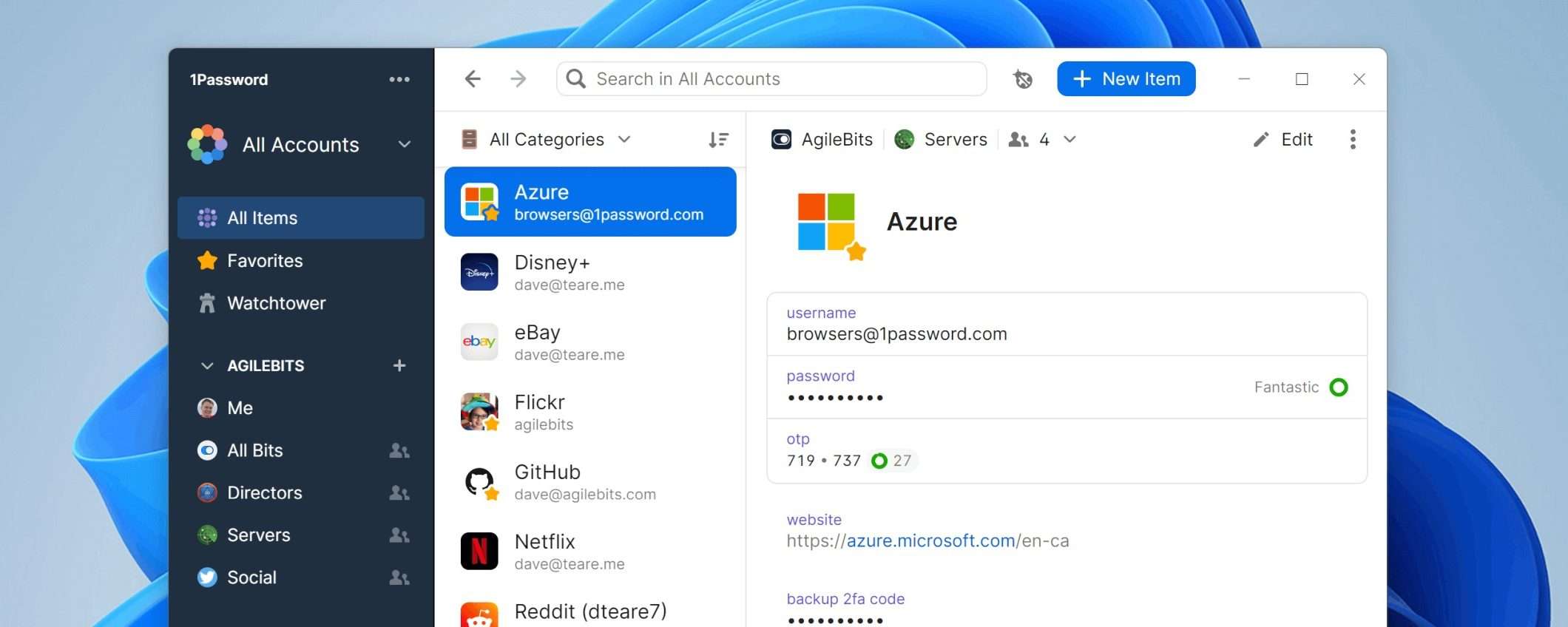Open the three-dot menu next to 1Password title

click(399, 80)
